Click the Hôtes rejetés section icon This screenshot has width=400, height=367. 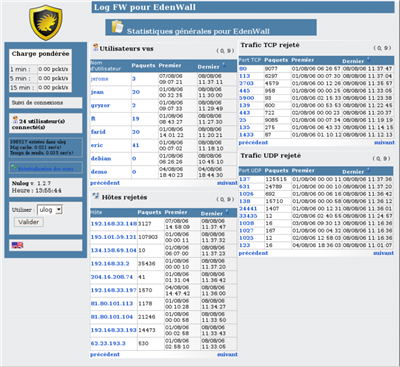pos(96,196)
